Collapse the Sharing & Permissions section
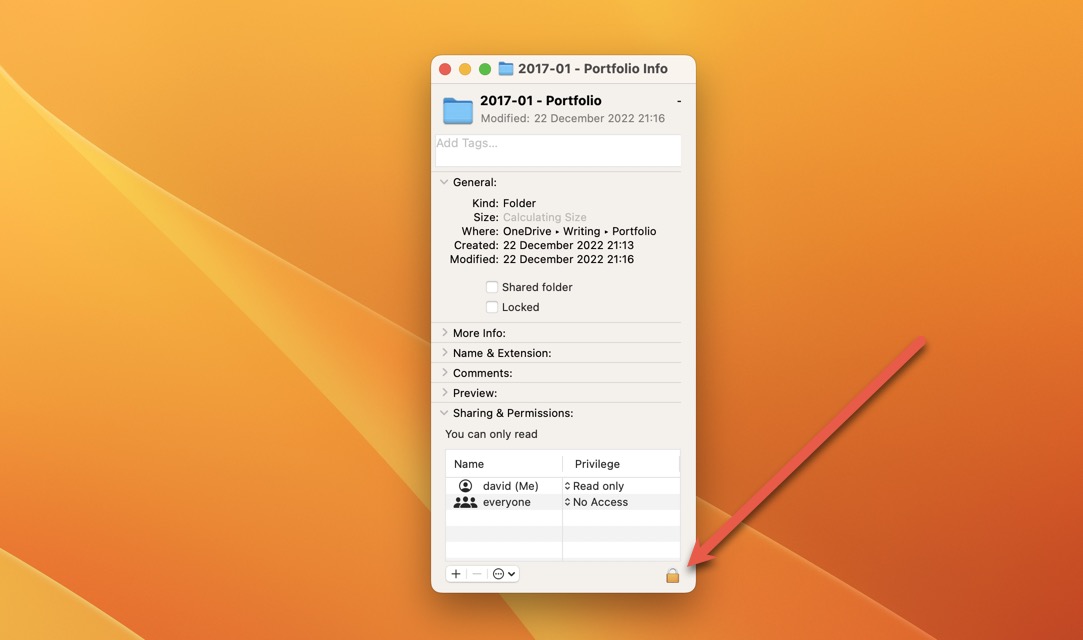 coord(444,412)
